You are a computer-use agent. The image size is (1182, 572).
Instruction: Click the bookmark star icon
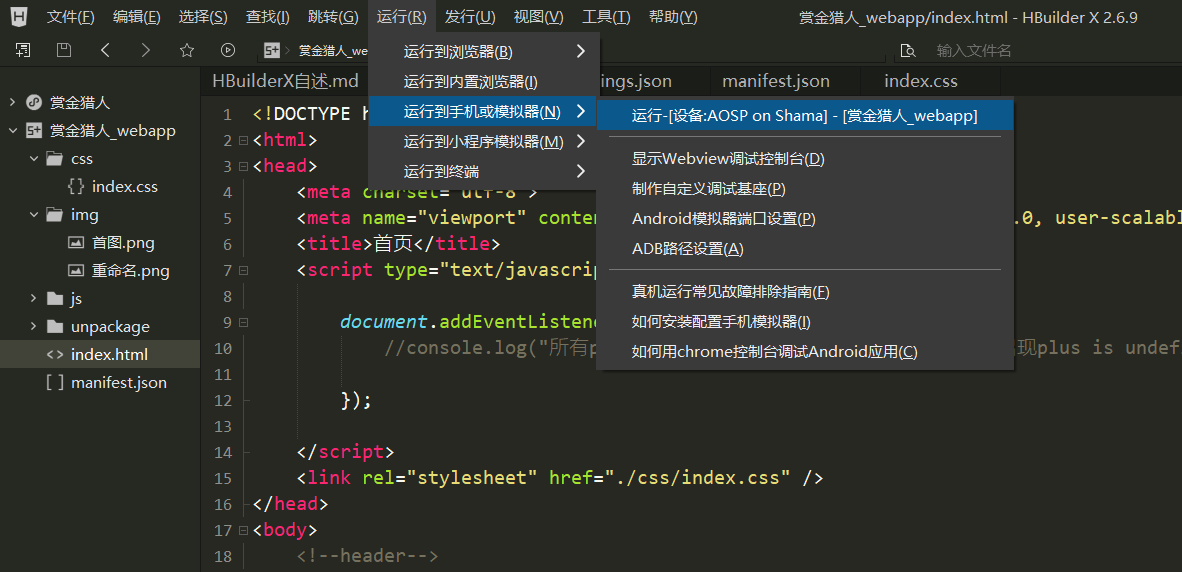pos(187,50)
